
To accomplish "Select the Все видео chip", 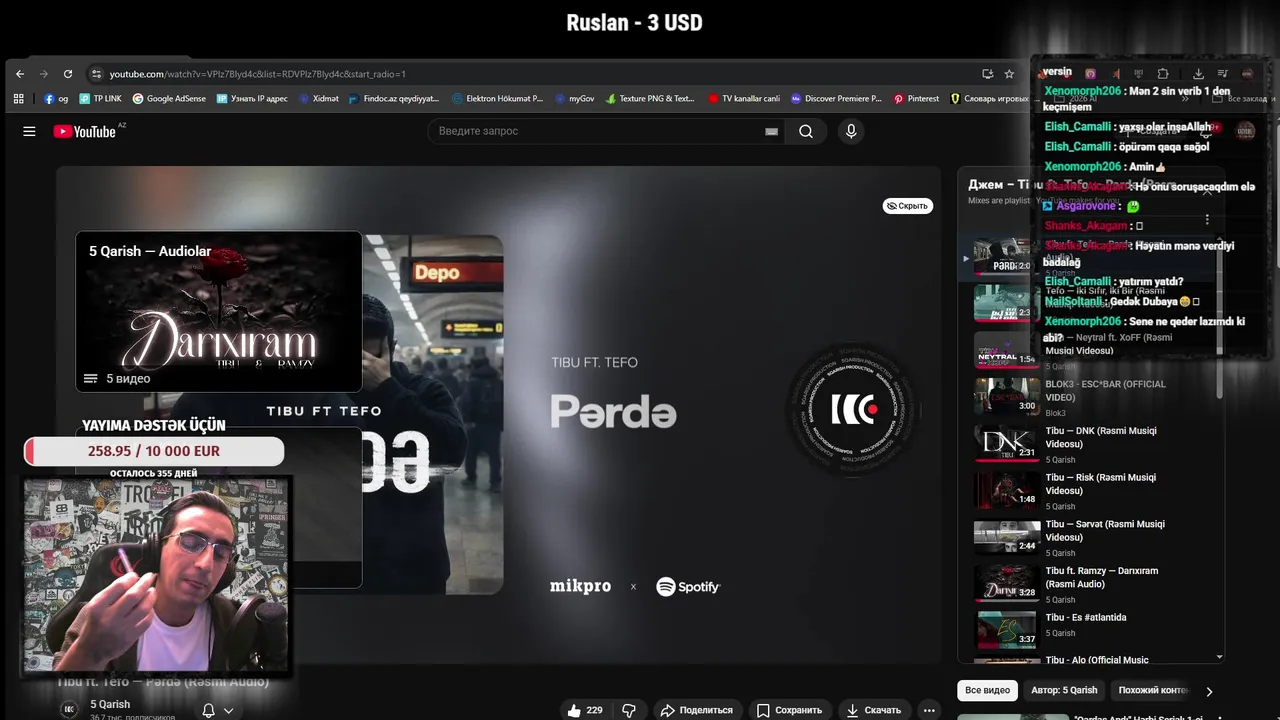I will point(987,691).
